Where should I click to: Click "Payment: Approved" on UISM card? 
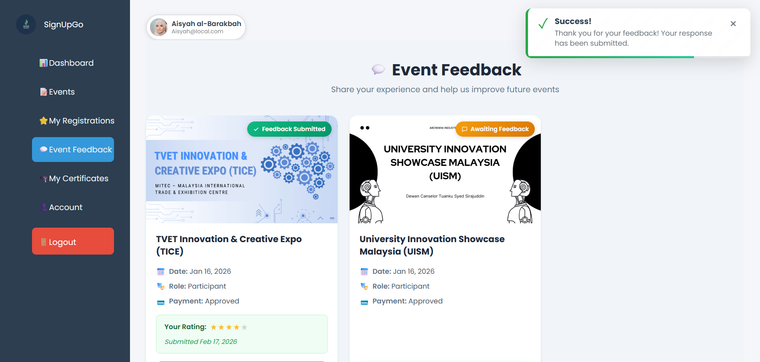point(408,301)
